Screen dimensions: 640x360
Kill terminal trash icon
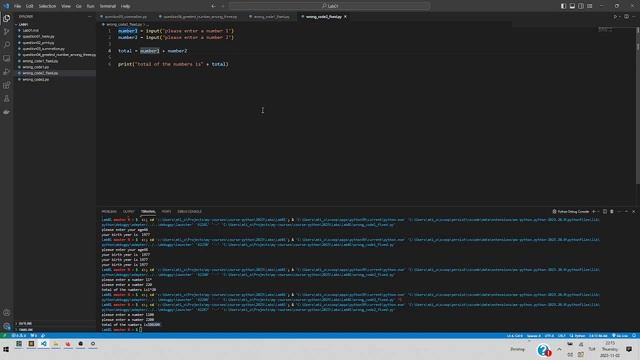[611, 211]
